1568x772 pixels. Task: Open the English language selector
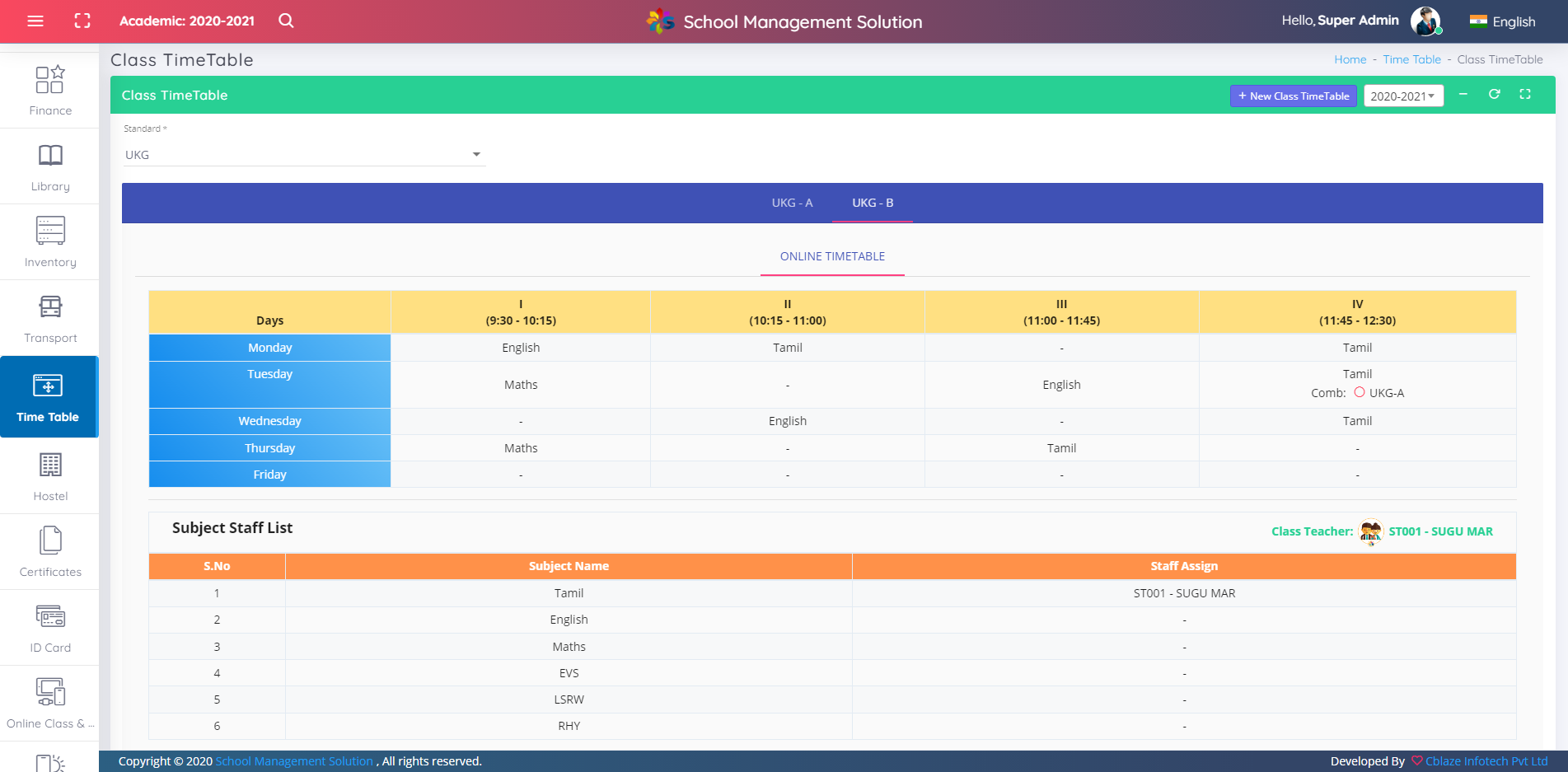click(1502, 21)
